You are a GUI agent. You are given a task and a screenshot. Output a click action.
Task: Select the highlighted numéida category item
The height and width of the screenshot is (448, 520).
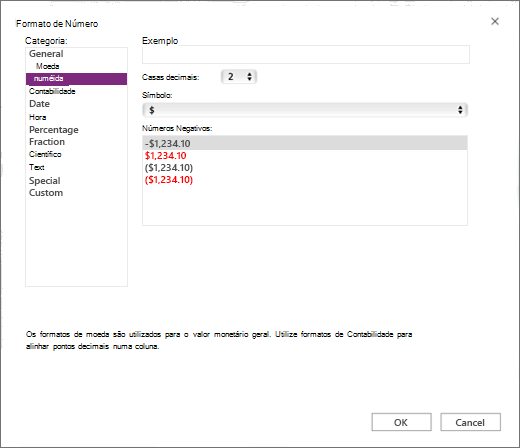tap(76, 79)
